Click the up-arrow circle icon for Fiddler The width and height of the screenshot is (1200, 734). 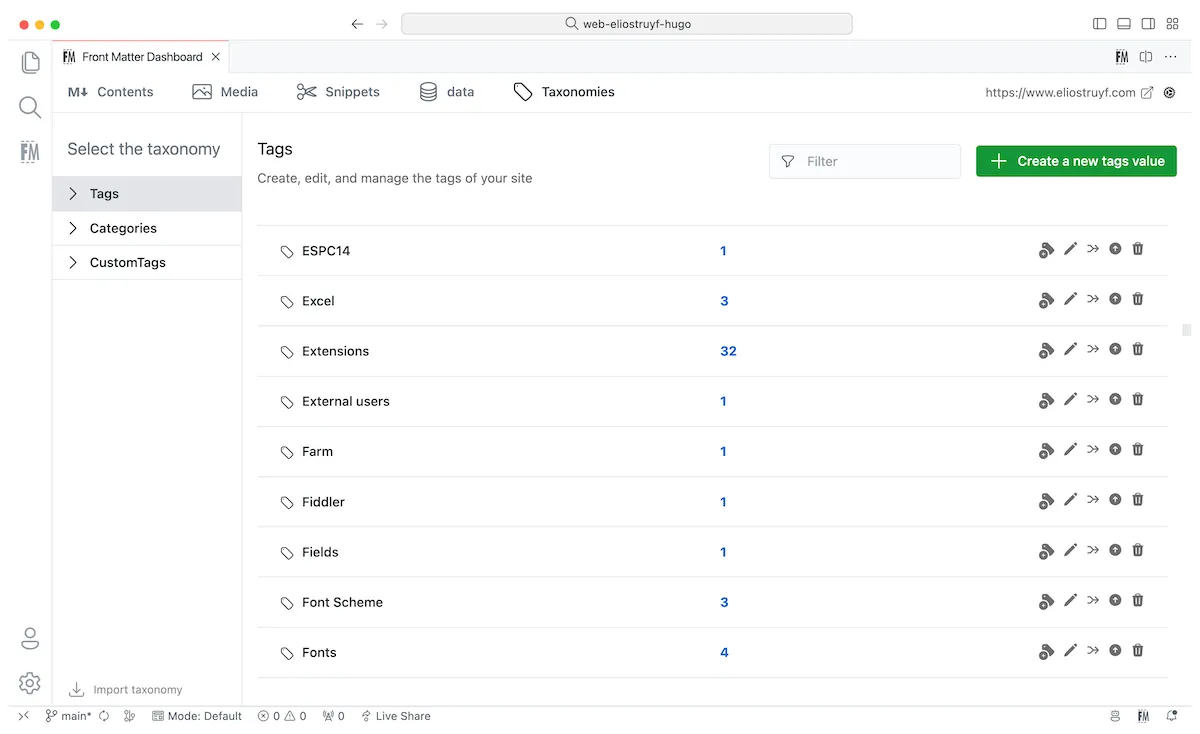(x=1115, y=500)
